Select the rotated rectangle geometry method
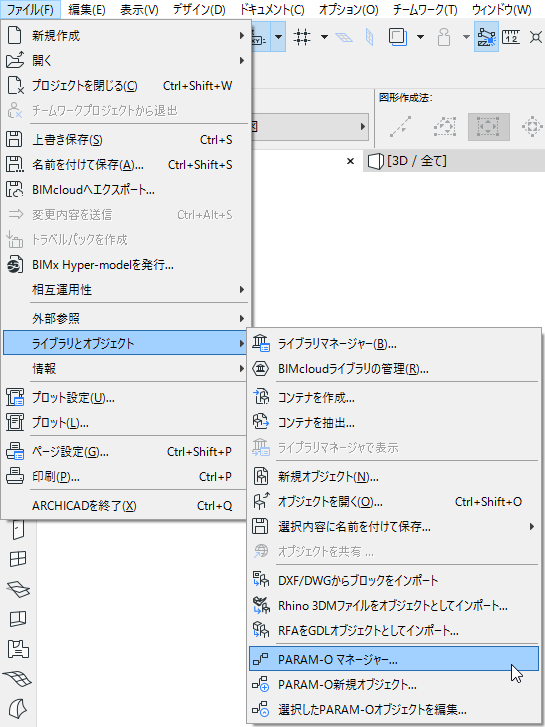Viewport: 545px width, 727px height. coord(444,127)
